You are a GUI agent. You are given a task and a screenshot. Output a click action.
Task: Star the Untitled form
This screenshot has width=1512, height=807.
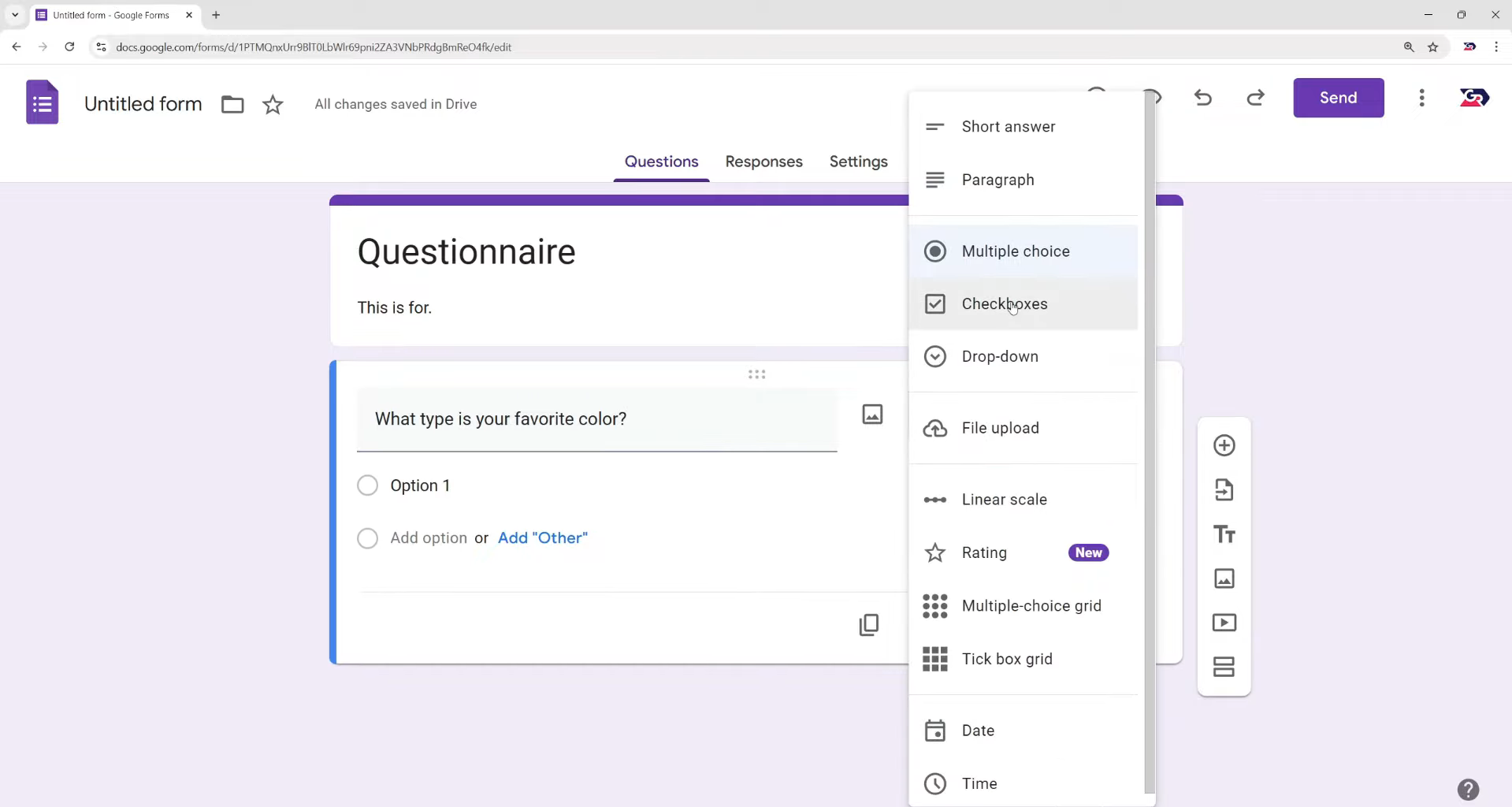coord(273,104)
